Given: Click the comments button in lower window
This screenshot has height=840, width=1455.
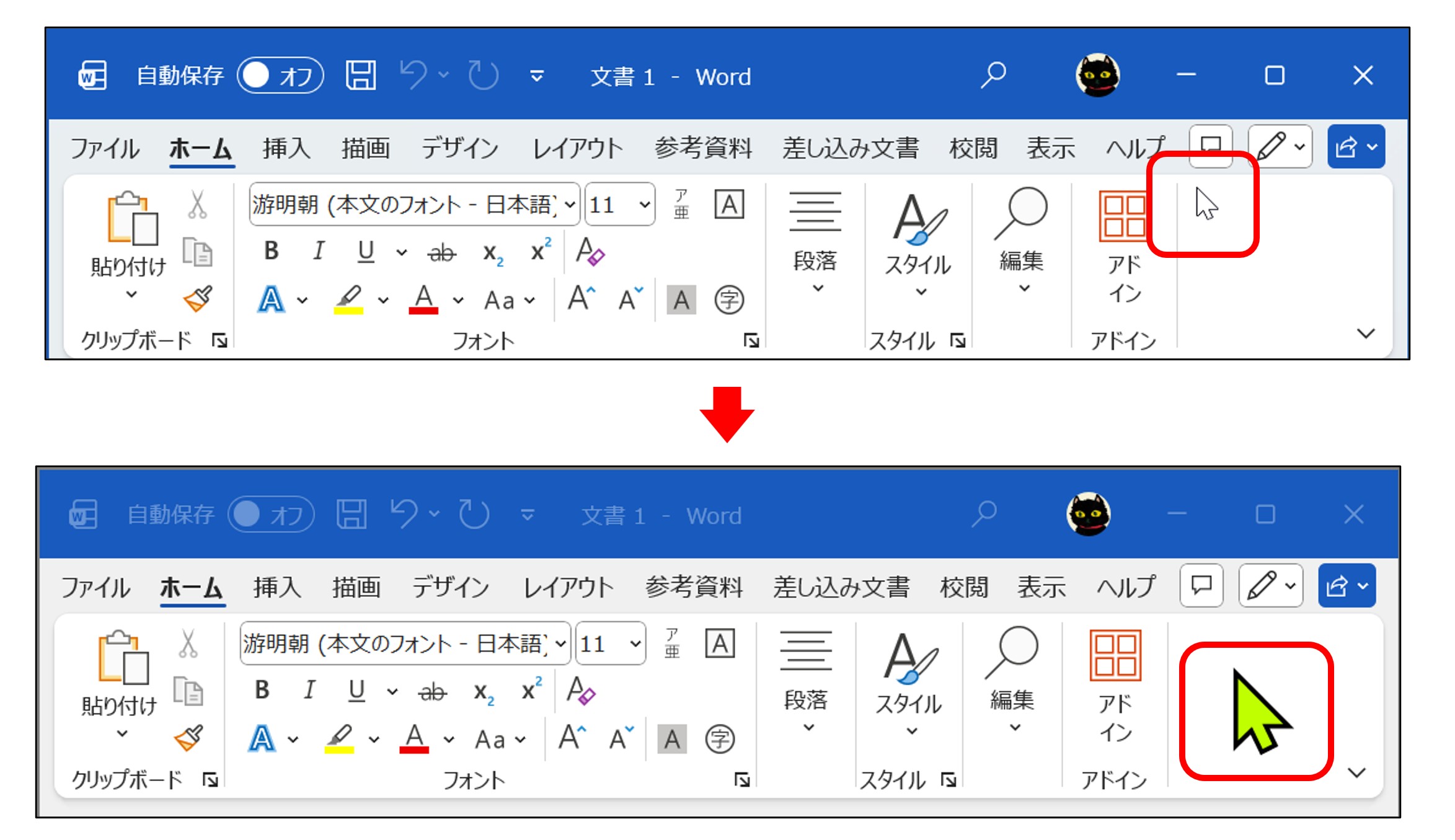Looking at the screenshot, I should pos(1201,585).
